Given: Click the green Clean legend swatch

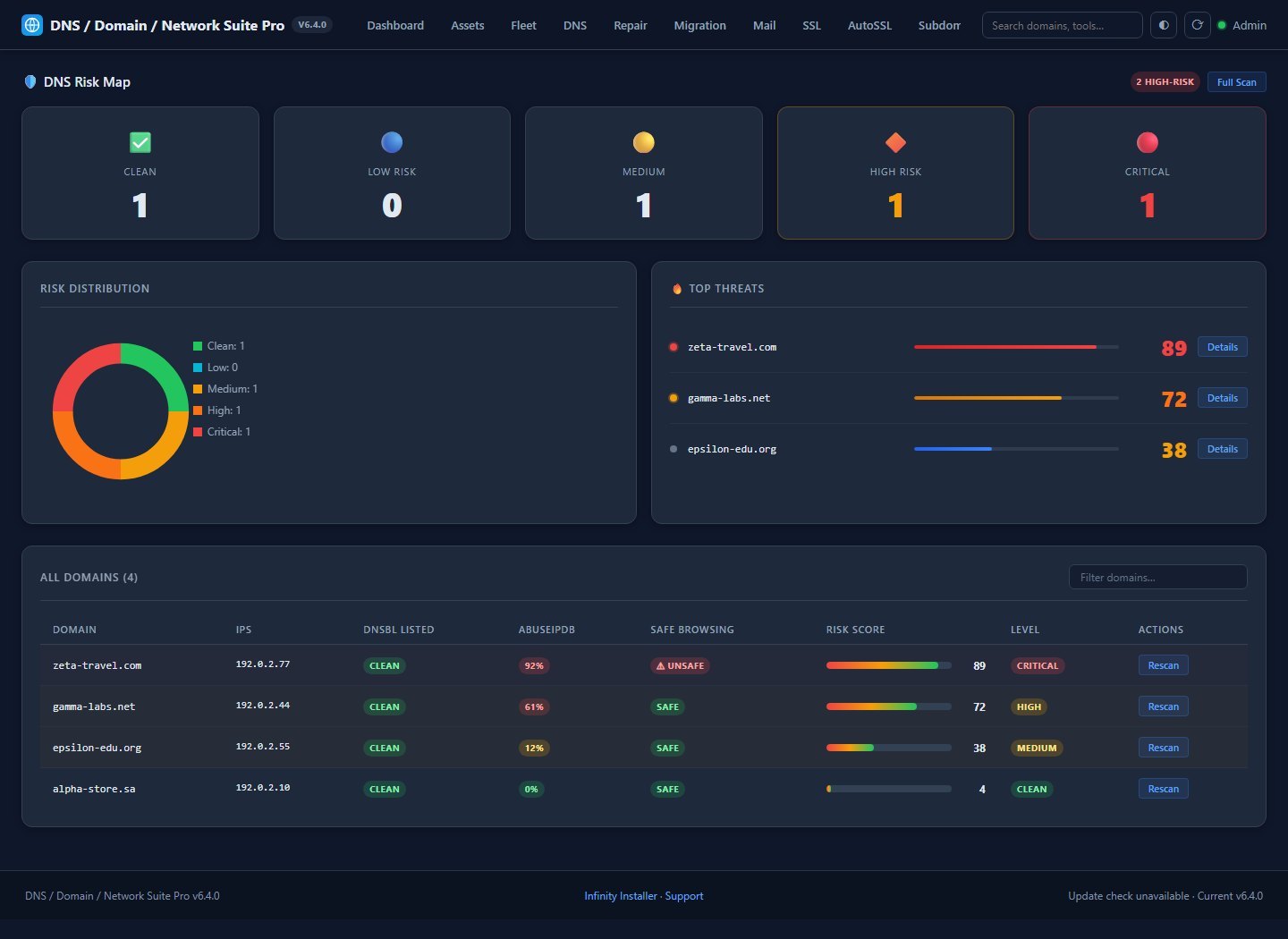Looking at the screenshot, I should 198,346.
